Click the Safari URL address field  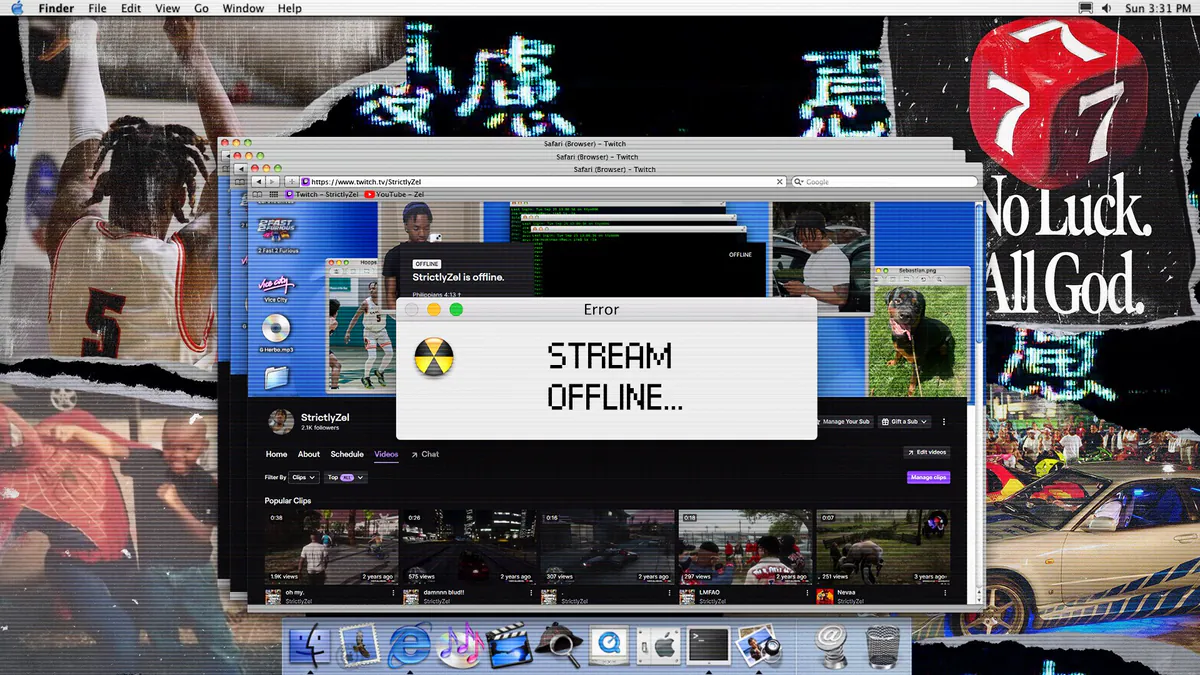click(544, 182)
